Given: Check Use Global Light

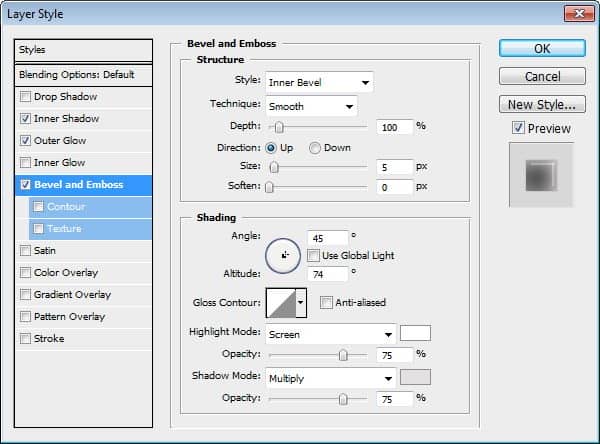Looking at the screenshot, I should pos(313,255).
